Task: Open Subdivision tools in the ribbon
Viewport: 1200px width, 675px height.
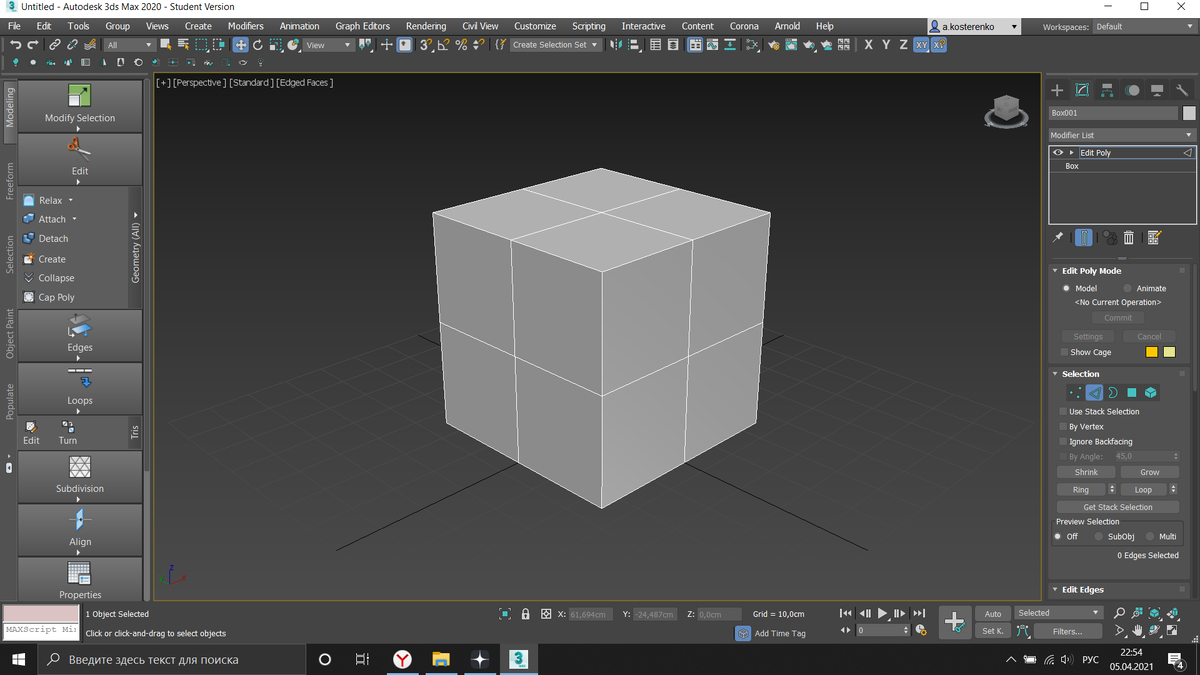Action: tap(80, 475)
